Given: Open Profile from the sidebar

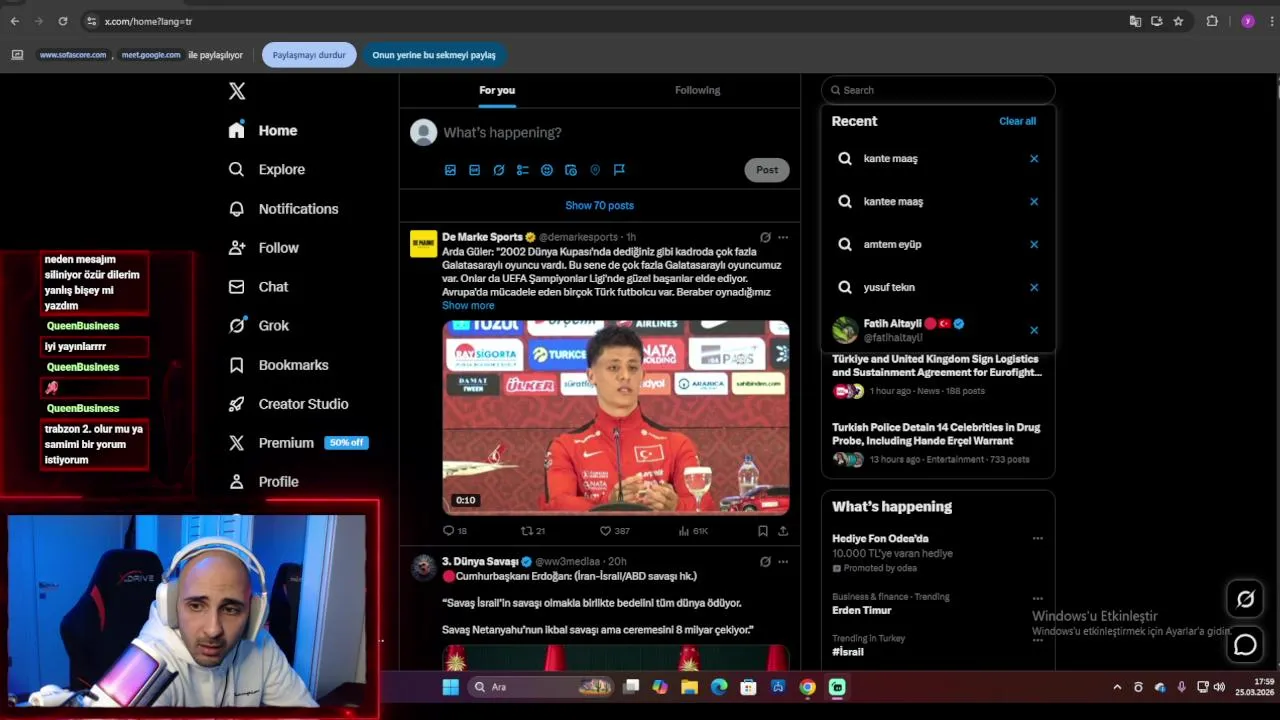Looking at the screenshot, I should click(x=263, y=481).
